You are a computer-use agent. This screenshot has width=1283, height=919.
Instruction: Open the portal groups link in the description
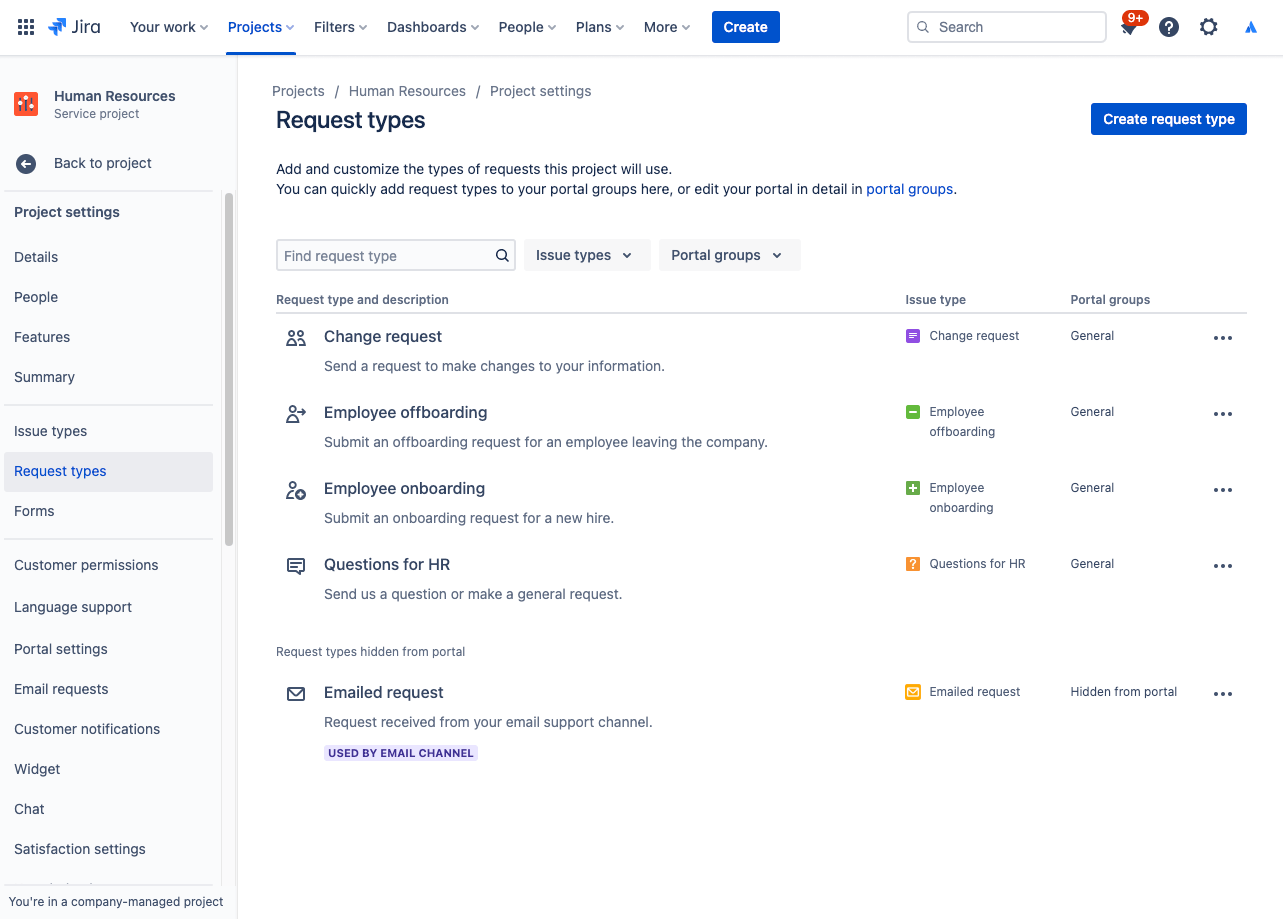(909, 189)
